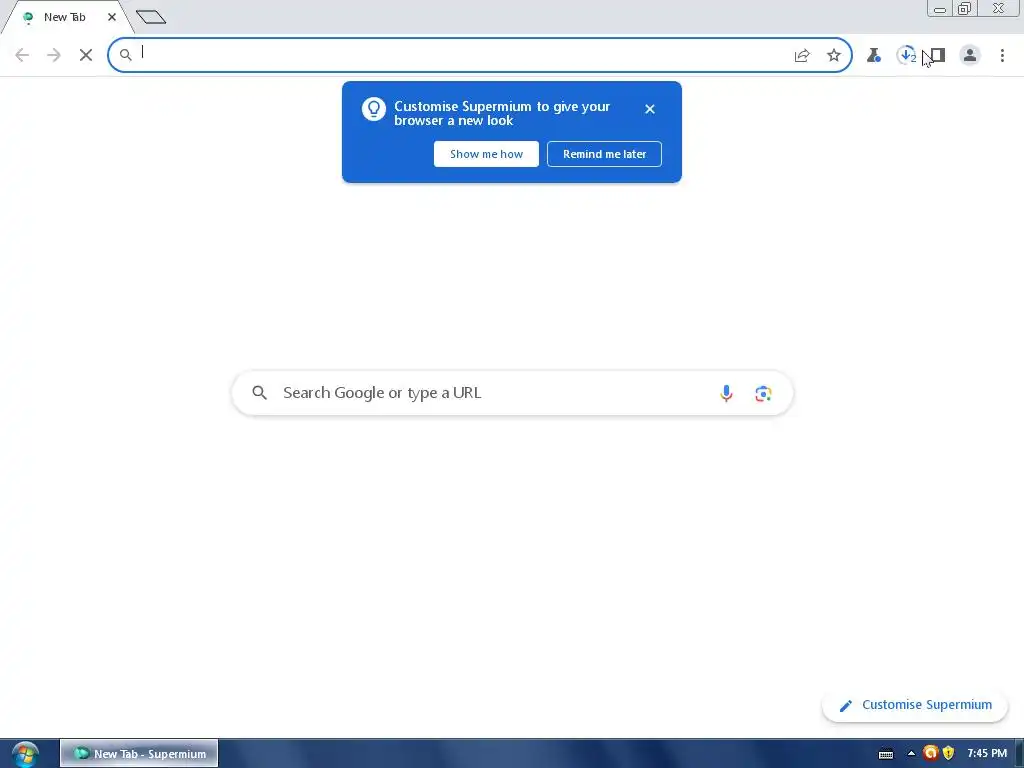
Task: Close the New Tab tab
Action: coord(112,17)
